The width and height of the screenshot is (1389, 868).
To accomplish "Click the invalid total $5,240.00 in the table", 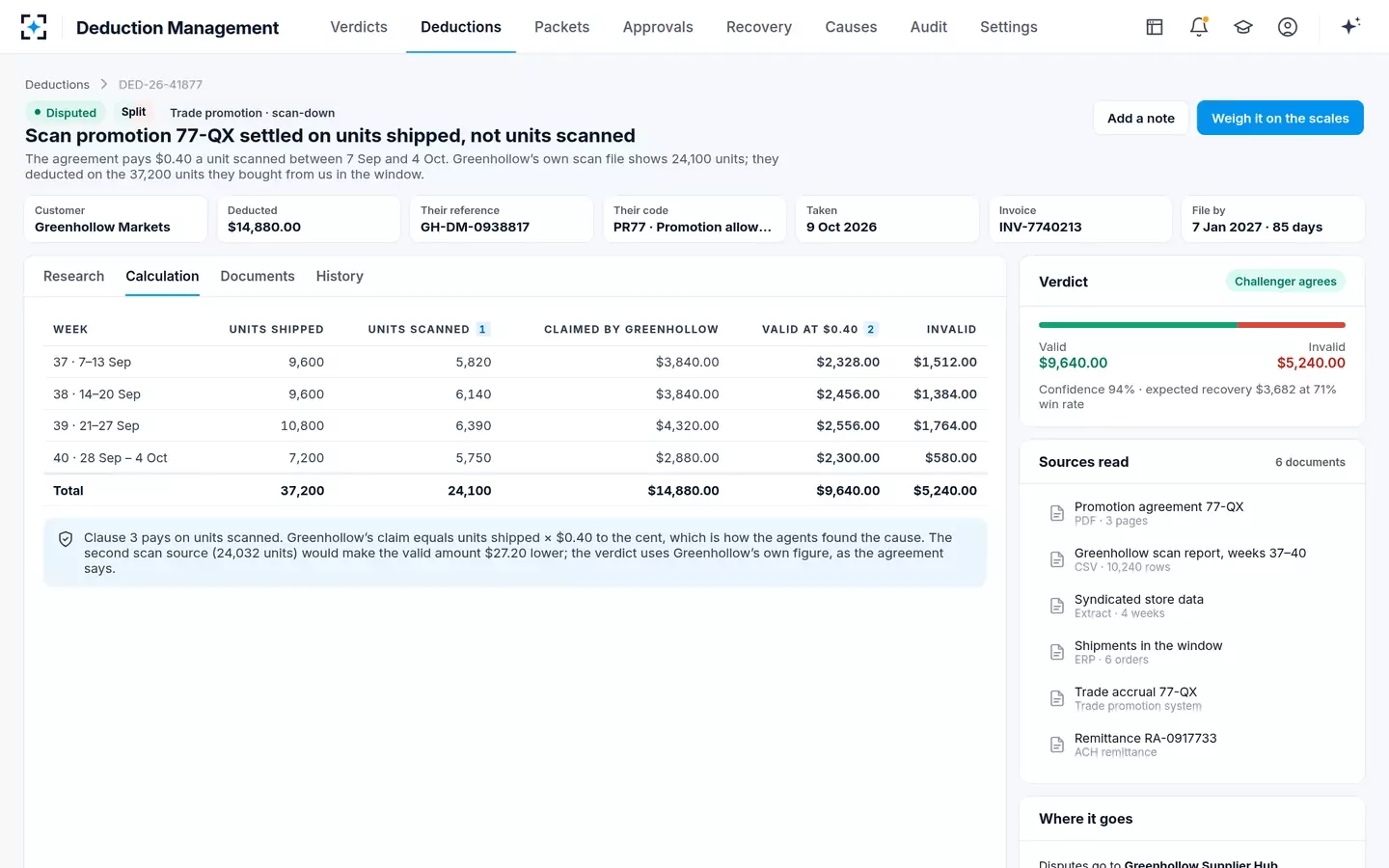I will (x=945, y=490).
